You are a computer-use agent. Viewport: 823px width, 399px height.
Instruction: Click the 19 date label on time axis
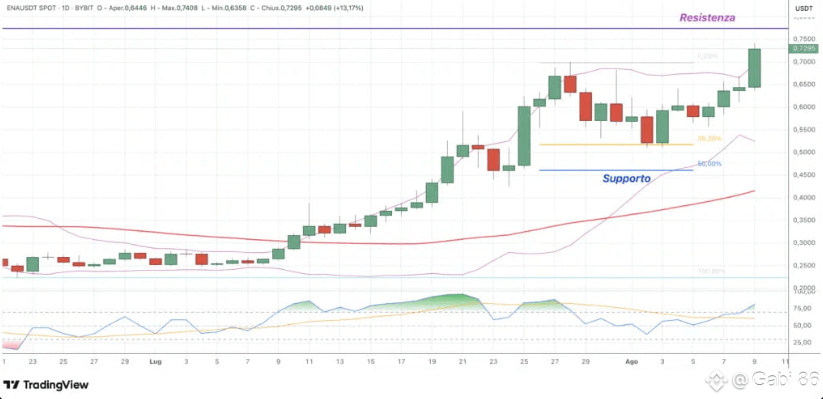(431, 362)
